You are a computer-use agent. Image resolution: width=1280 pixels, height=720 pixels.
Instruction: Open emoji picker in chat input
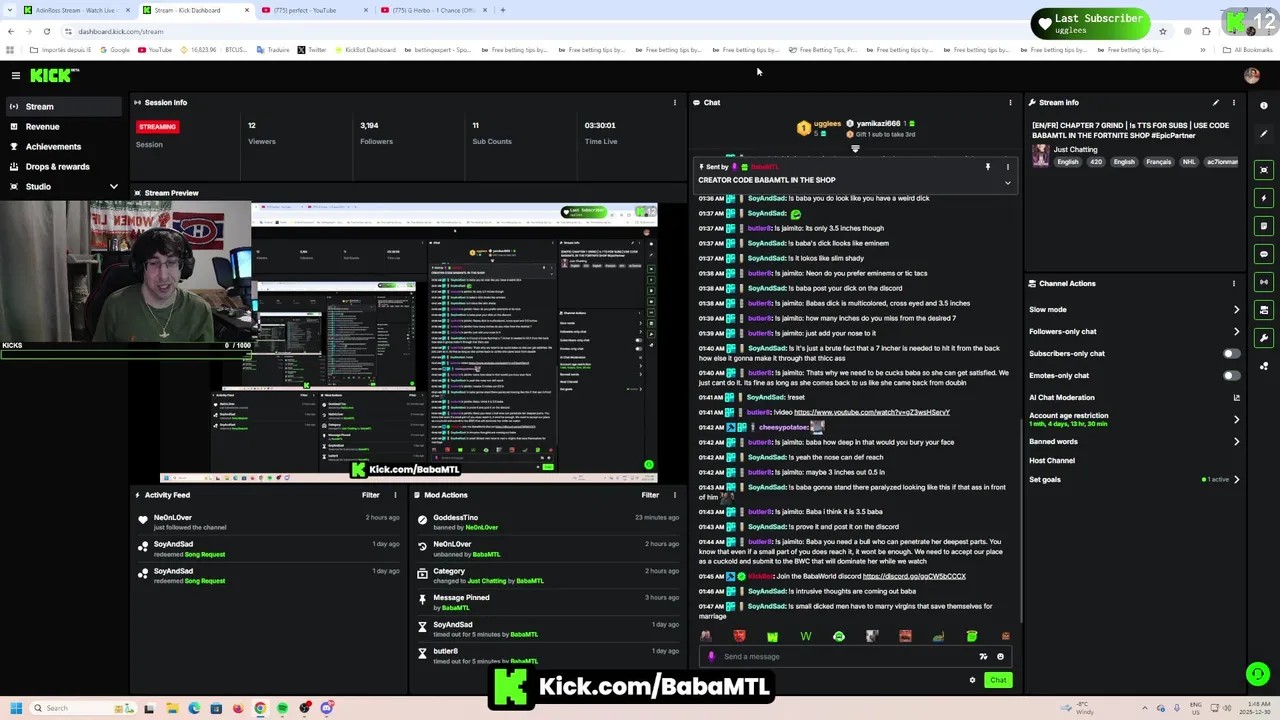click(x=1000, y=657)
